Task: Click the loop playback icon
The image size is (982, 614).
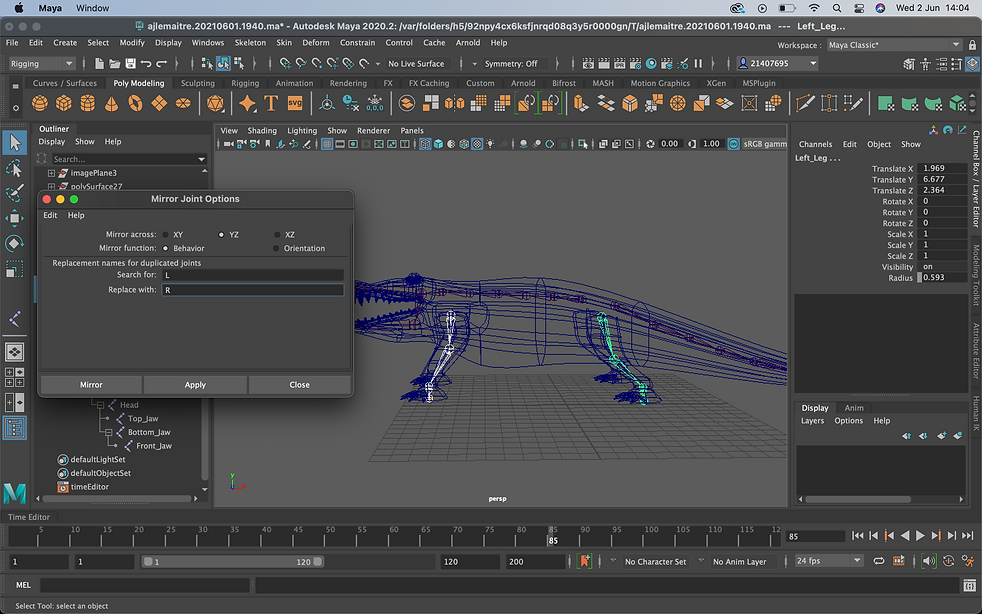Action: 879,561
